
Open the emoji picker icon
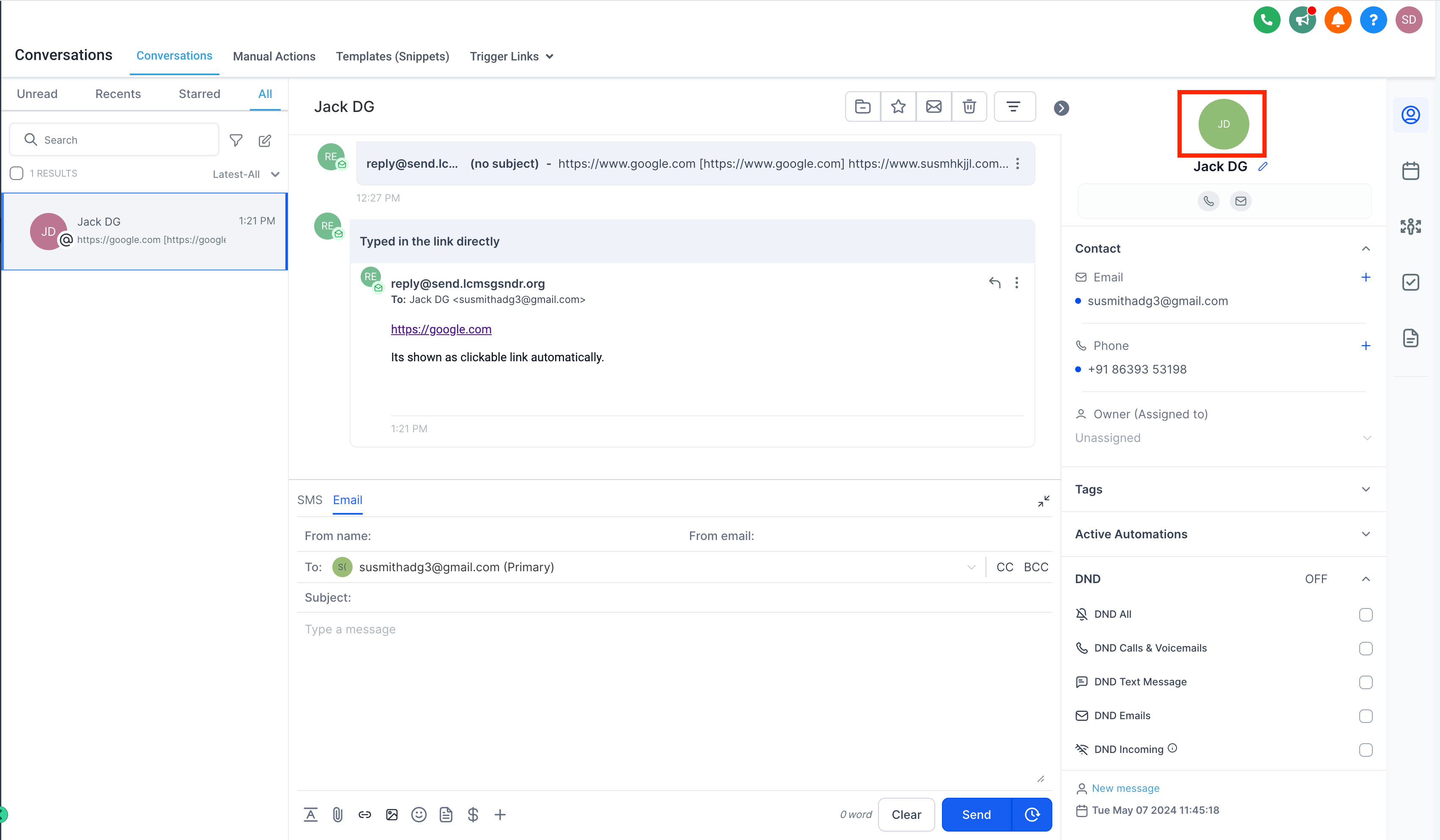418,814
